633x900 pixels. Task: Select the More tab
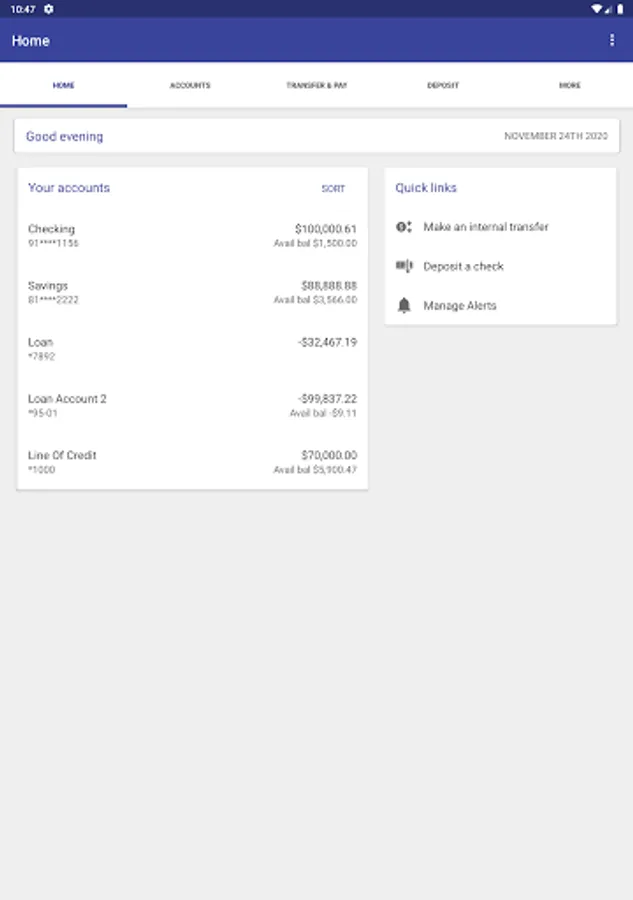pyautogui.click(x=570, y=86)
